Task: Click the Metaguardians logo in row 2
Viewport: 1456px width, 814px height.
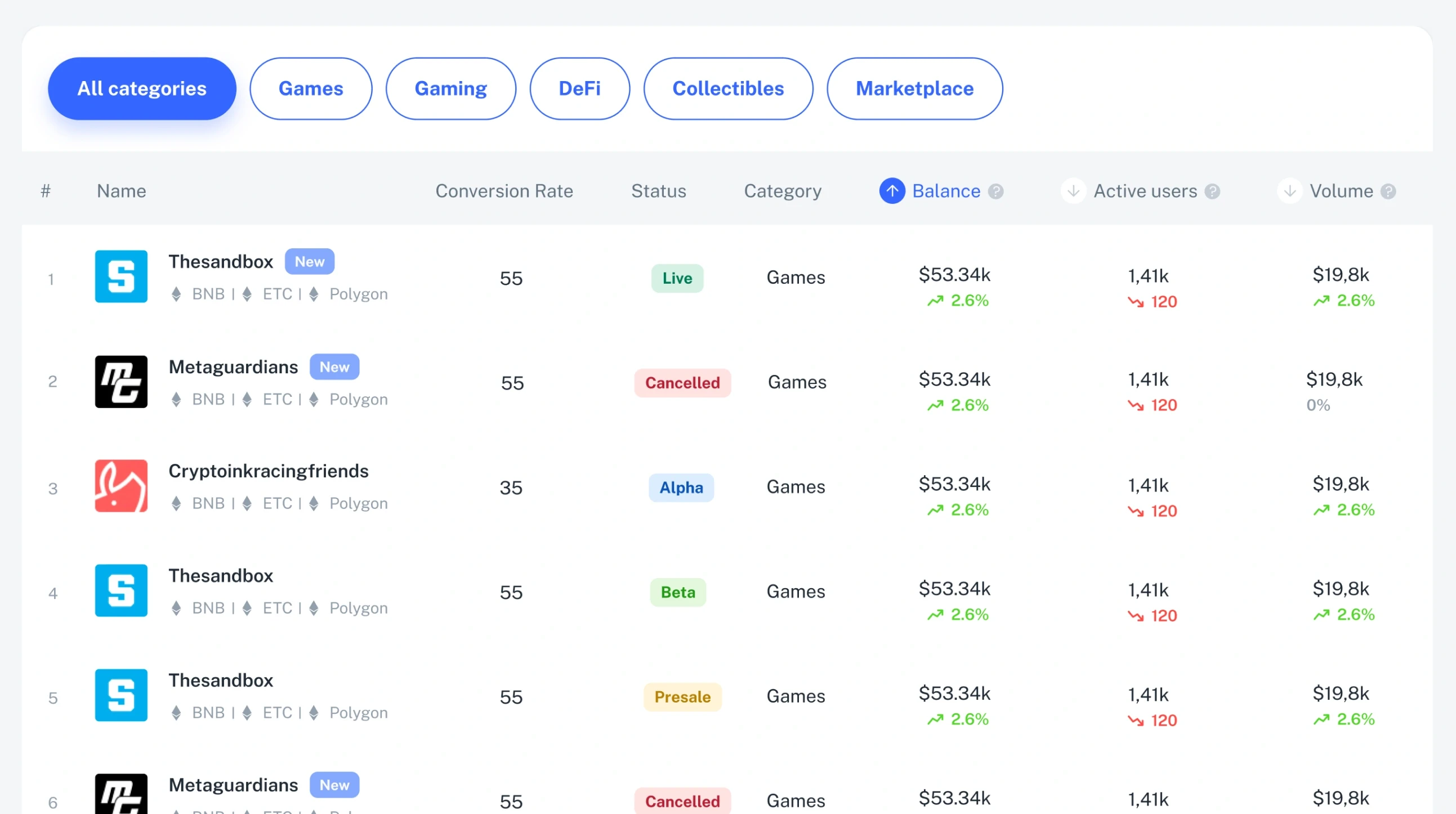Action: coord(121,382)
